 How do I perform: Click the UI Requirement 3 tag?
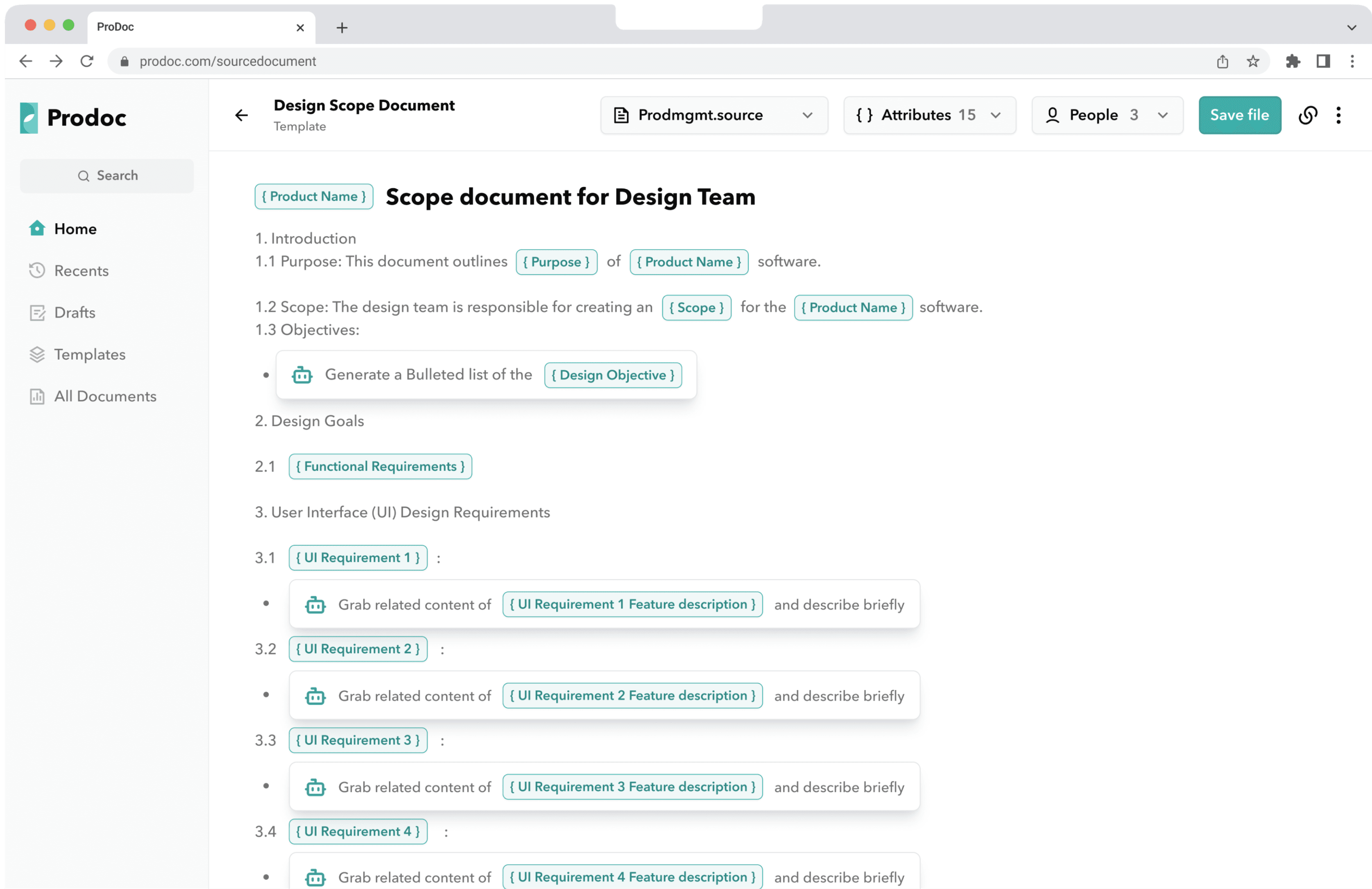coord(358,740)
